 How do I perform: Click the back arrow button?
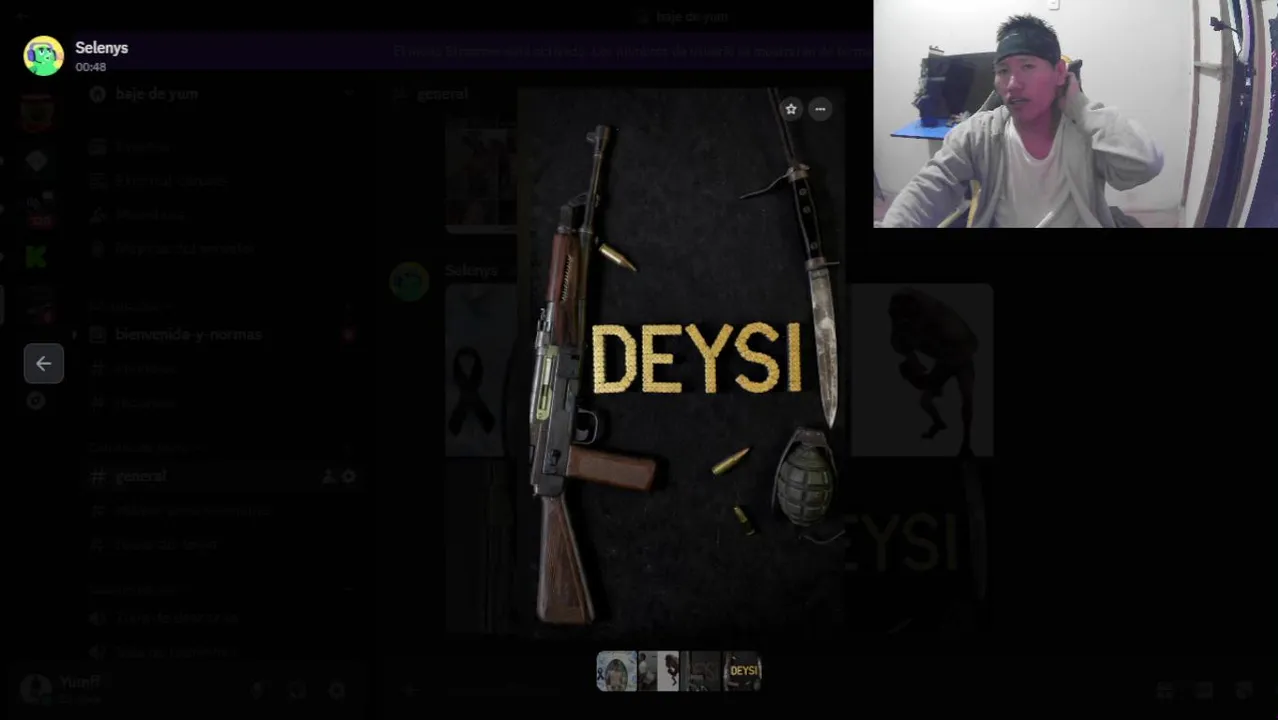(44, 364)
